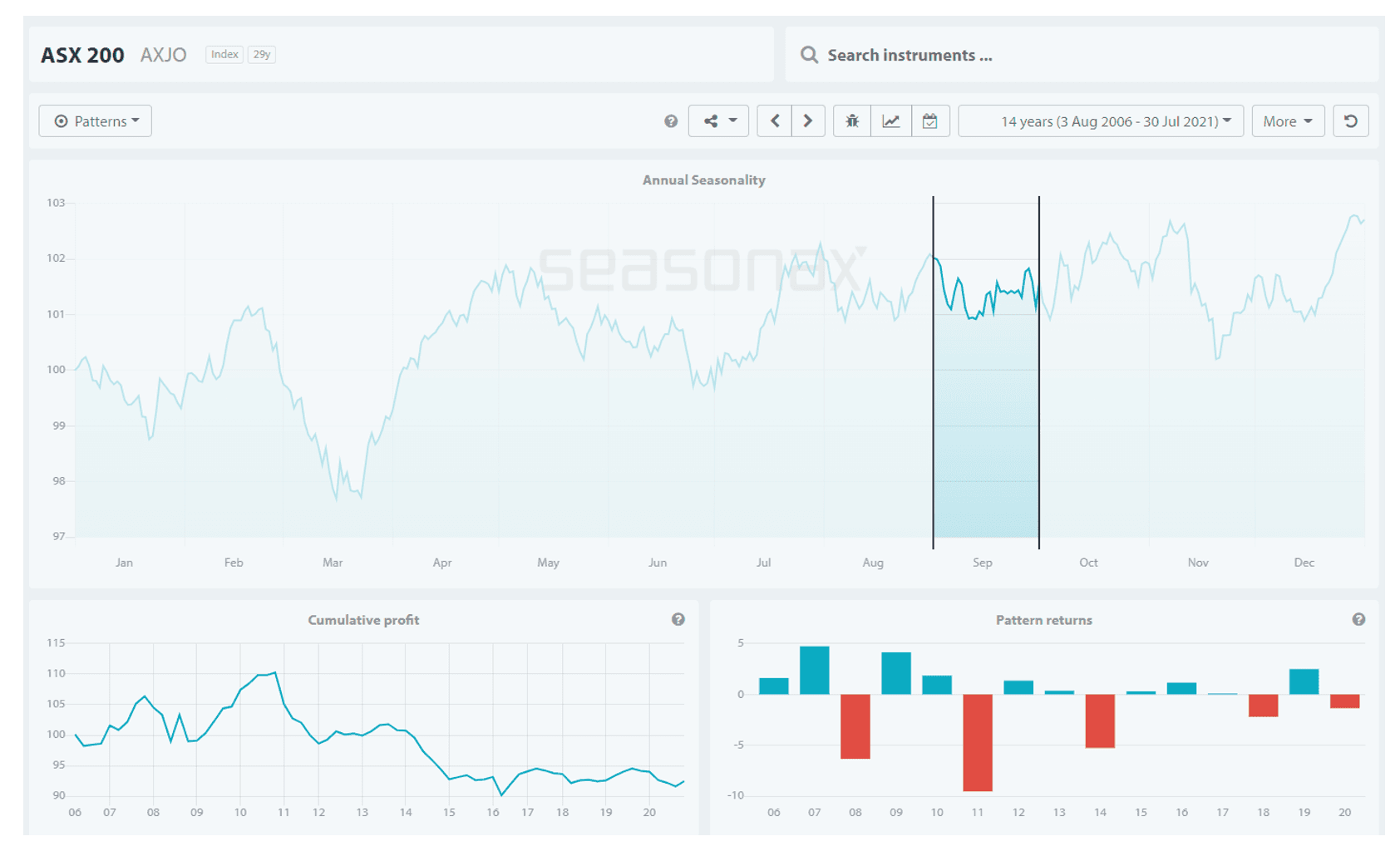Open the Patterns dropdown menu
The image size is (1400, 851).
pyautogui.click(x=95, y=121)
